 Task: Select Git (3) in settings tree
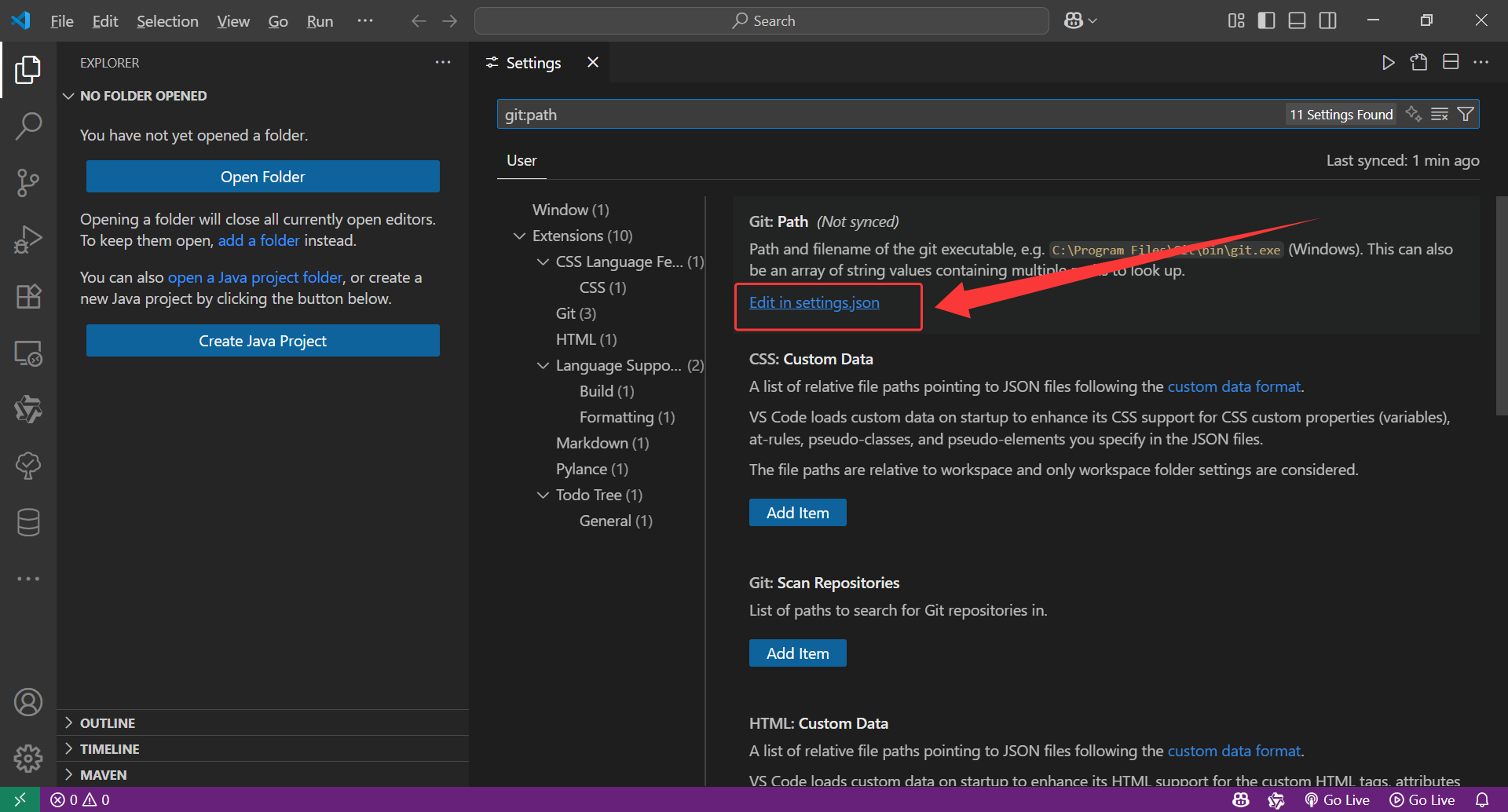(x=576, y=313)
